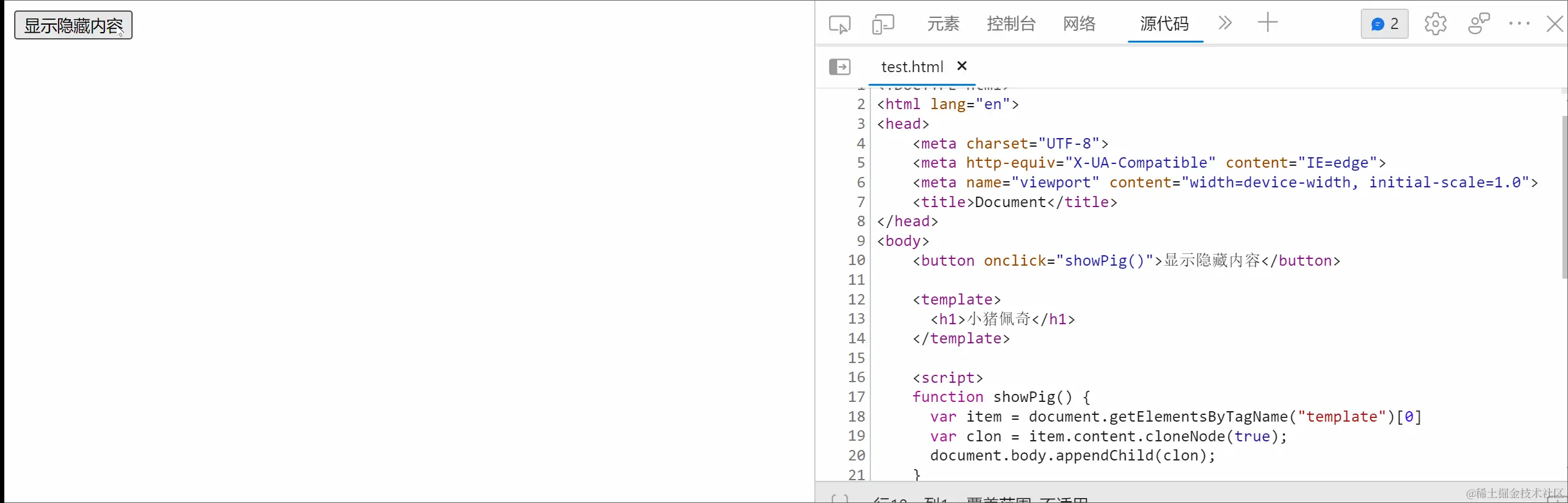Activate the inspect element picker icon
Viewport: 1568px width, 503px height.
pyautogui.click(x=840, y=24)
